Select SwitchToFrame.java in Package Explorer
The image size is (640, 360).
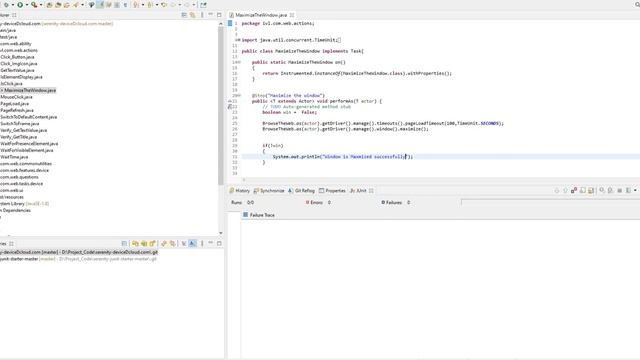click(20, 124)
